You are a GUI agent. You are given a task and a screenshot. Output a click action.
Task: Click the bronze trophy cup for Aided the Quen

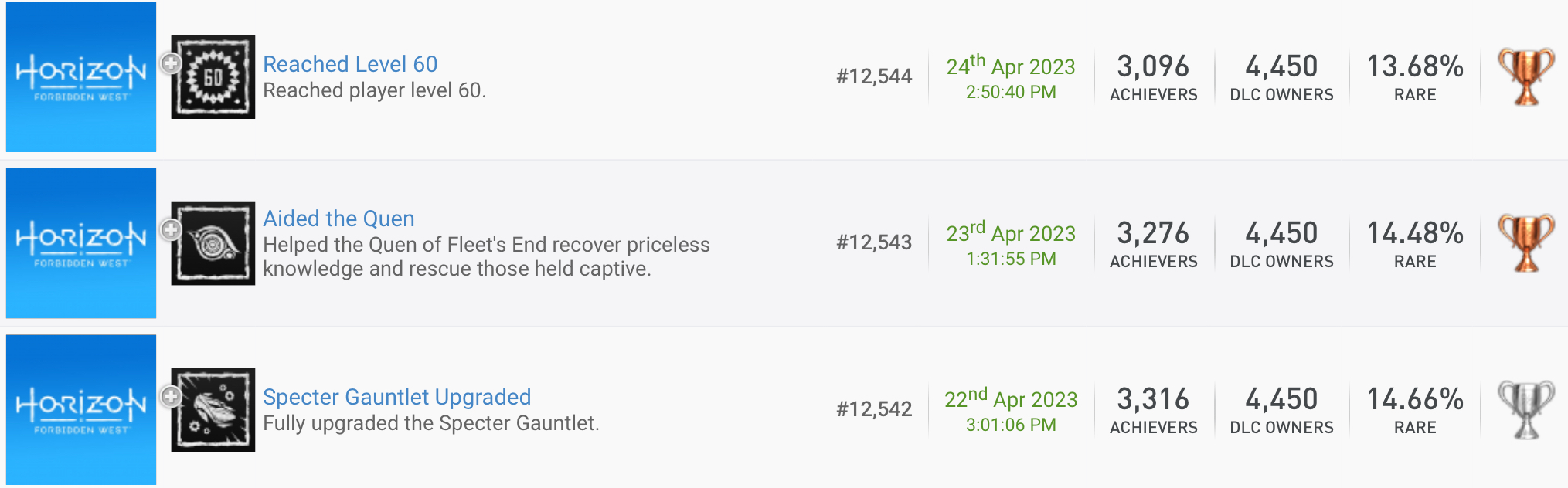click(x=1525, y=243)
